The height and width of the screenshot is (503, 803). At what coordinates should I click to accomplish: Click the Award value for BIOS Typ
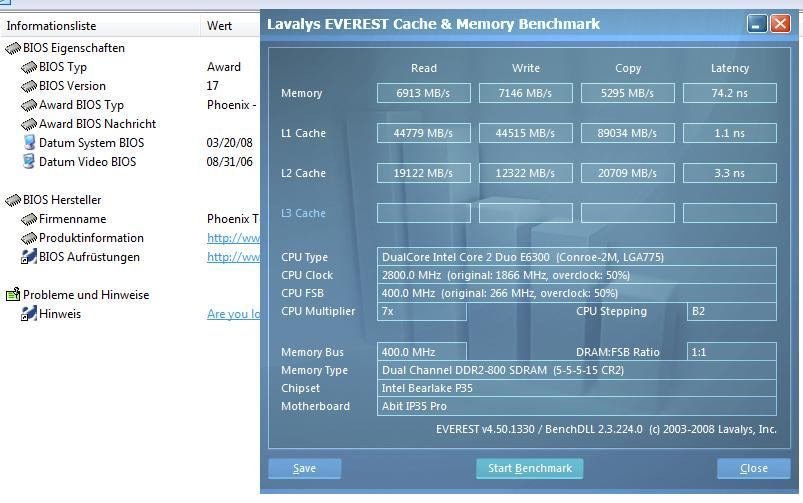224,67
